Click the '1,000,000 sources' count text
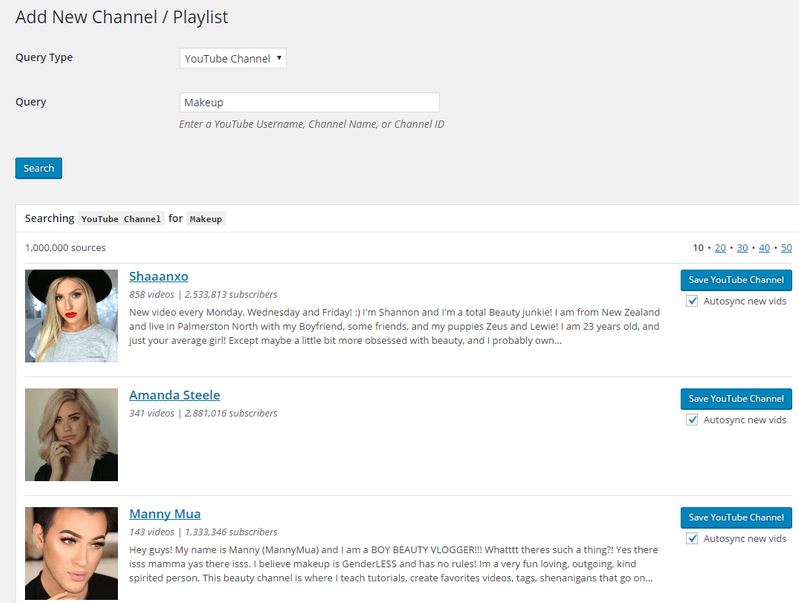 (65, 248)
